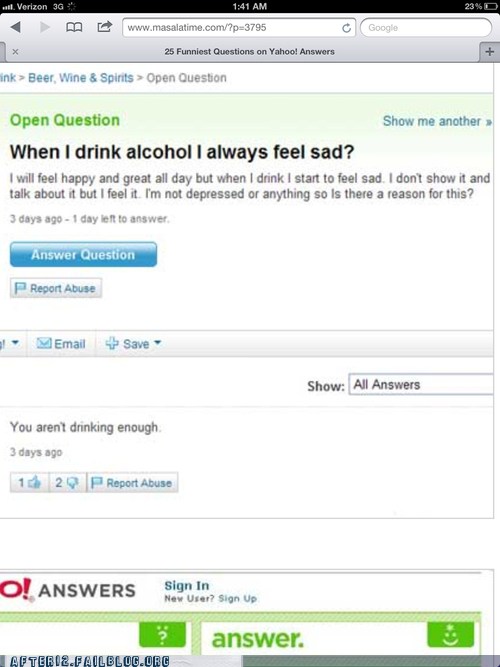Close the 25 Funniest Questions tab

(15, 51)
